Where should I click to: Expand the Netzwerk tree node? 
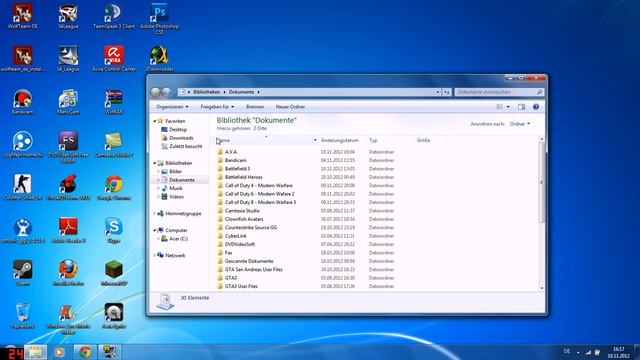[155, 256]
